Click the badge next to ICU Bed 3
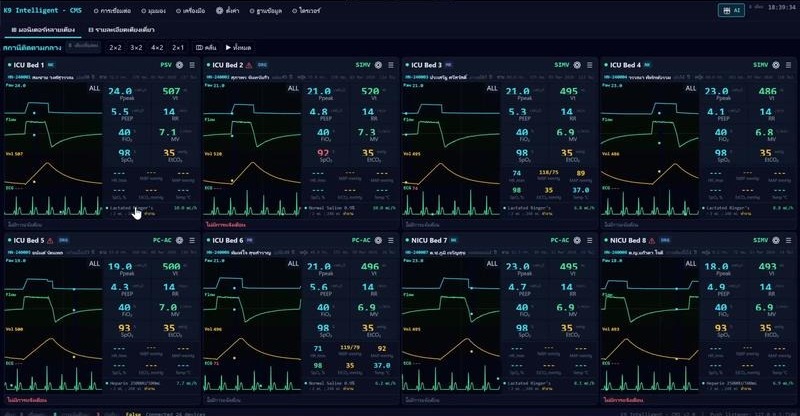This screenshot has height=416, width=800. (448, 65)
